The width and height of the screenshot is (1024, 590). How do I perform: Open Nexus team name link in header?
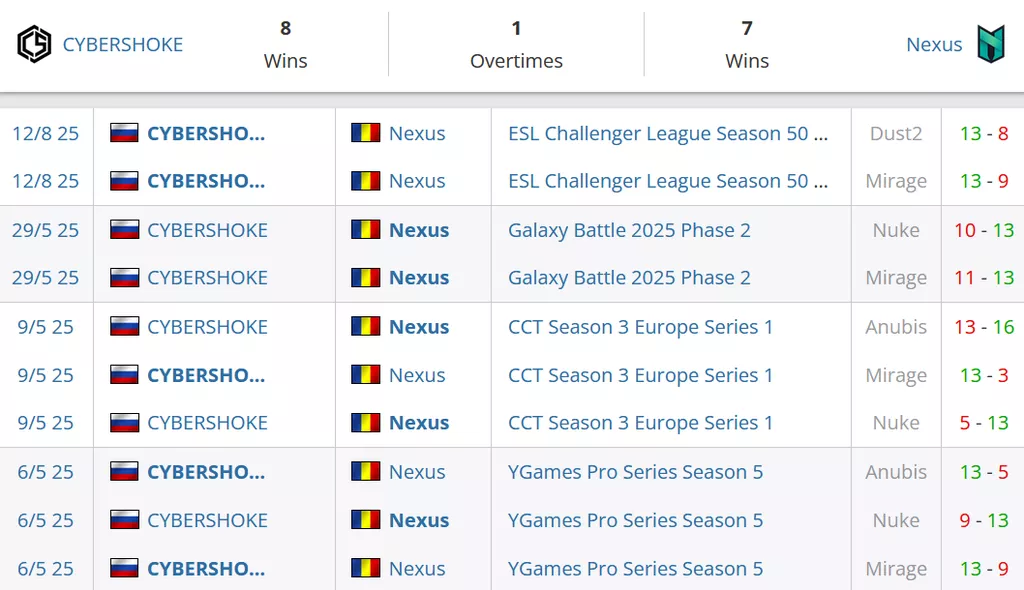point(934,45)
